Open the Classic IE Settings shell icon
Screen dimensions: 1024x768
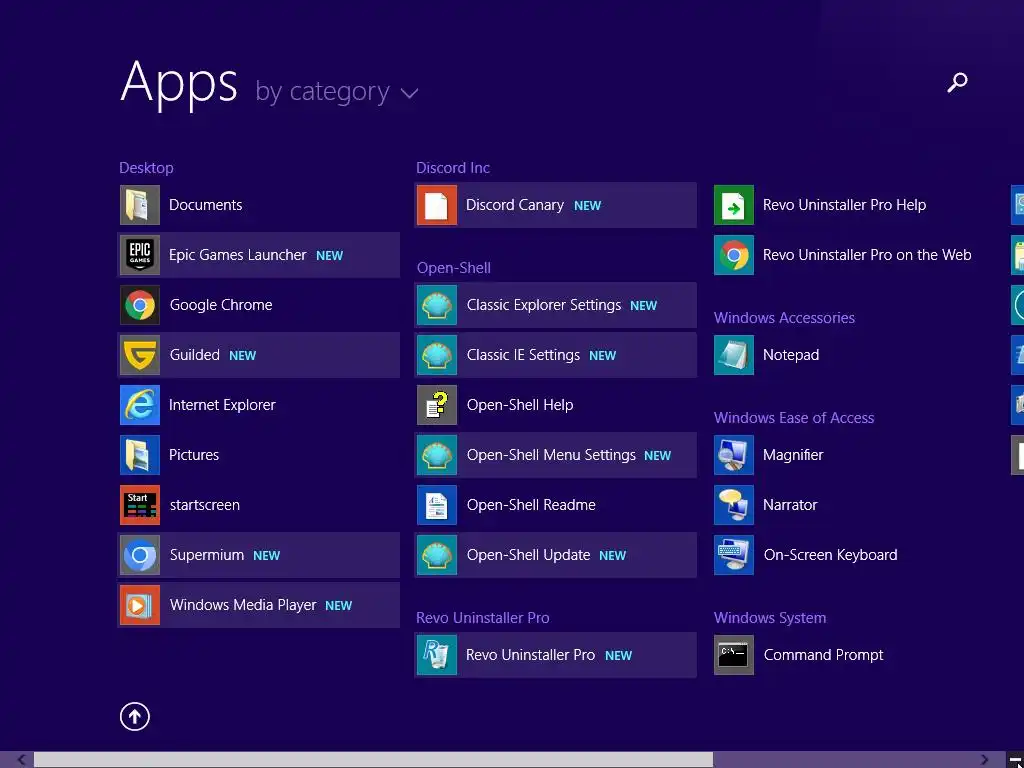point(437,355)
